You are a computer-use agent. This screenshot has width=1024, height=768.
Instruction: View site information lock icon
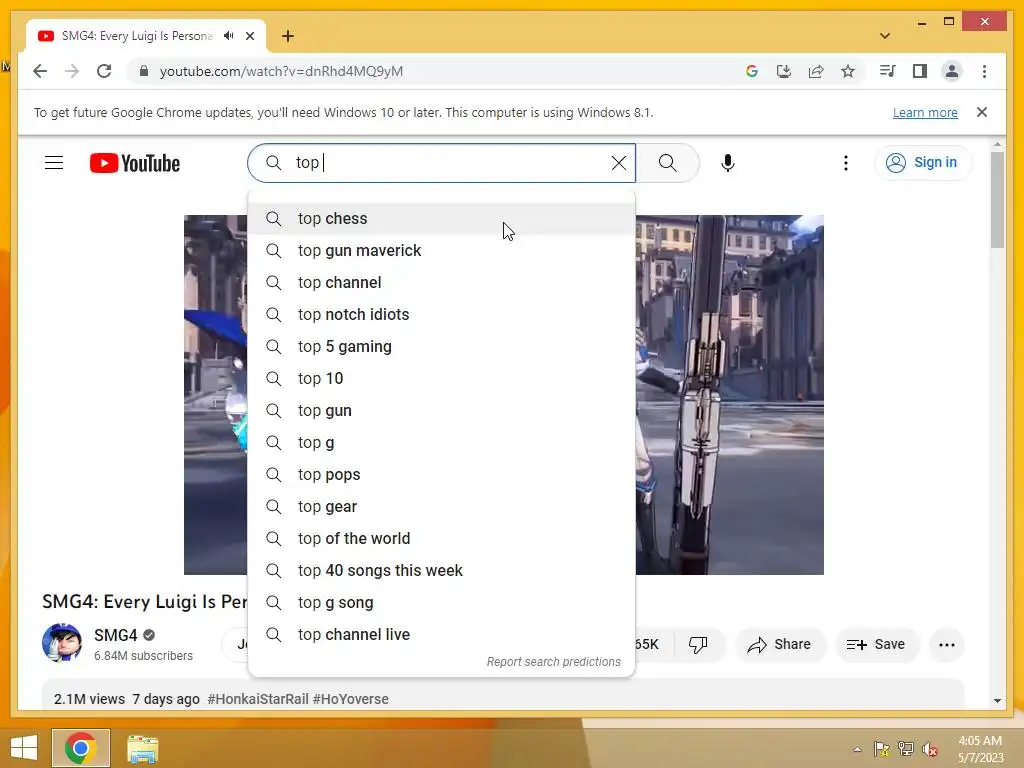144,71
